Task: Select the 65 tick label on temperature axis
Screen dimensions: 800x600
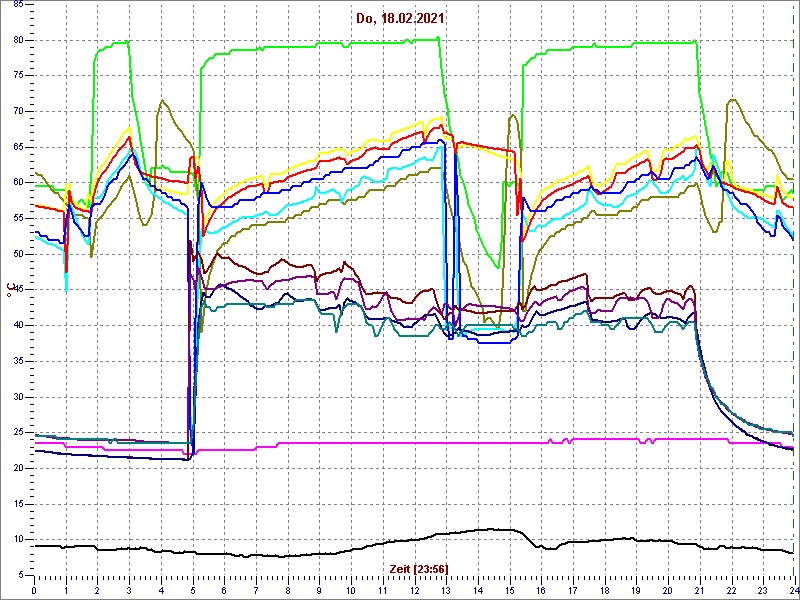Action: 16,147
